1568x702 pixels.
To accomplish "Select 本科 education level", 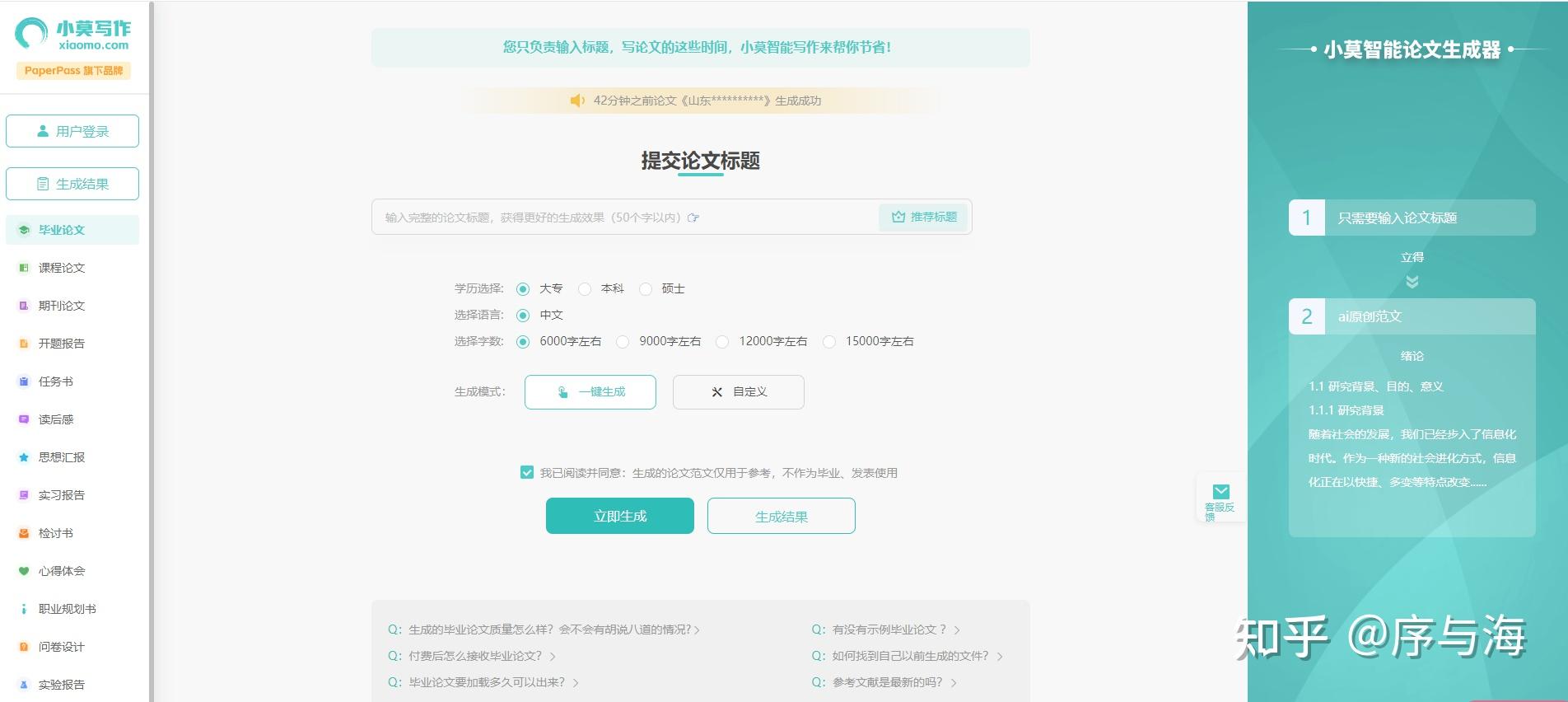I will coord(585,289).
